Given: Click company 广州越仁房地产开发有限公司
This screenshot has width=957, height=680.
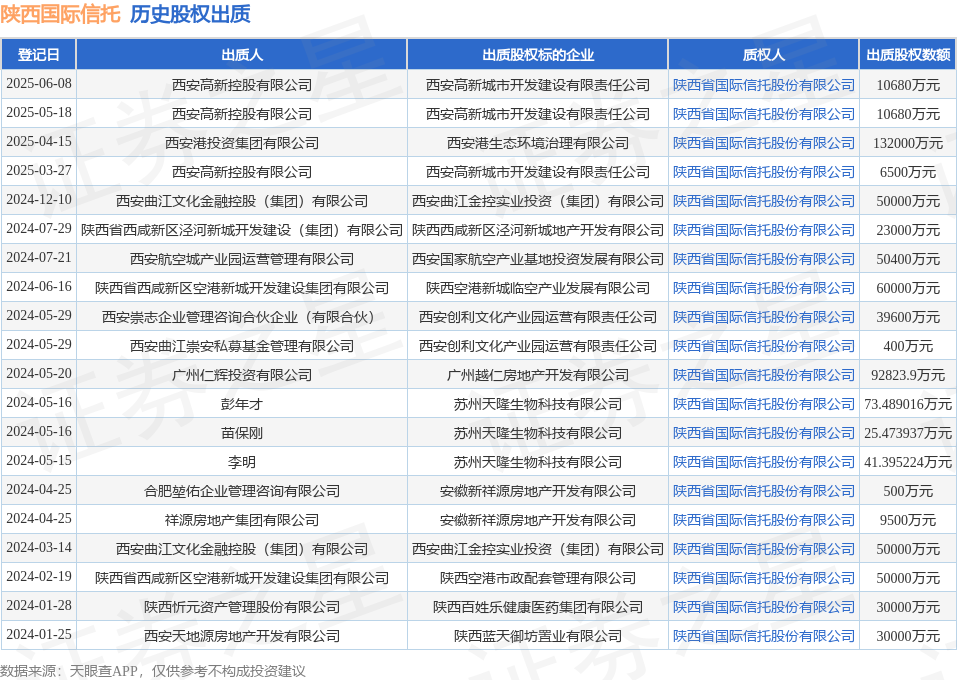Looking at the screenshot, I should click(538, 375).
